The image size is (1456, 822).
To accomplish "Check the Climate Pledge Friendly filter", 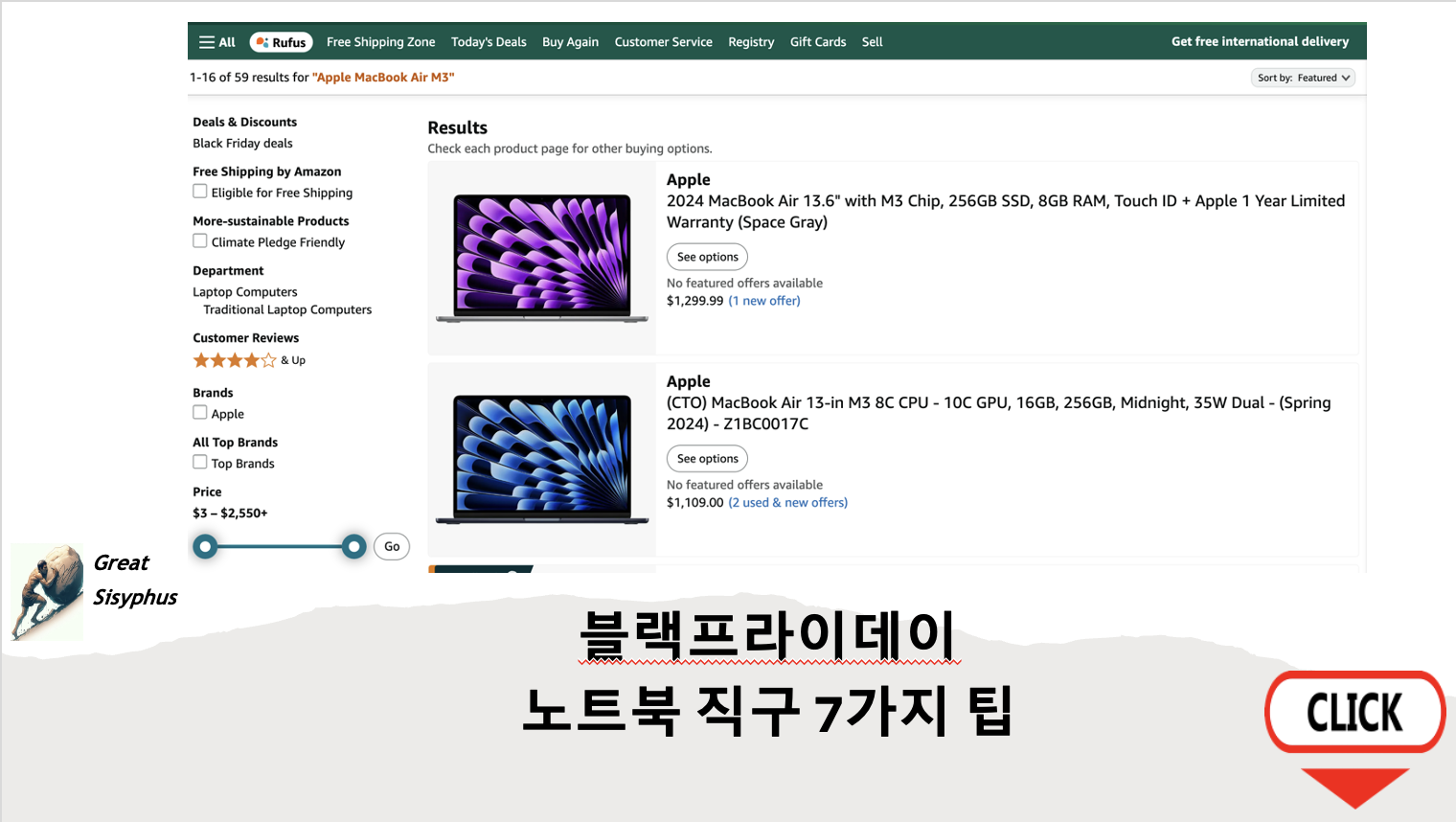I will (x=200, y=240).
